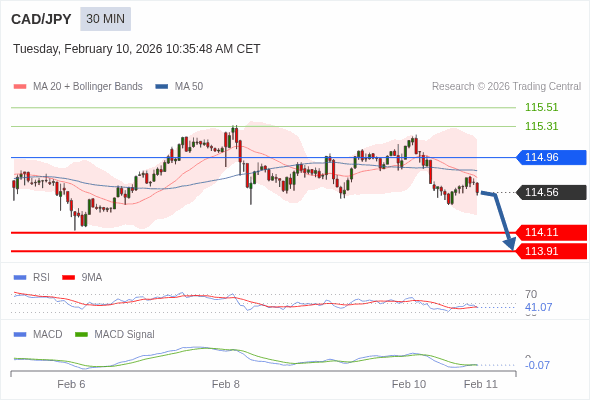
Task: Click the RSI blue legend swatch
Action: coord(20,278)
